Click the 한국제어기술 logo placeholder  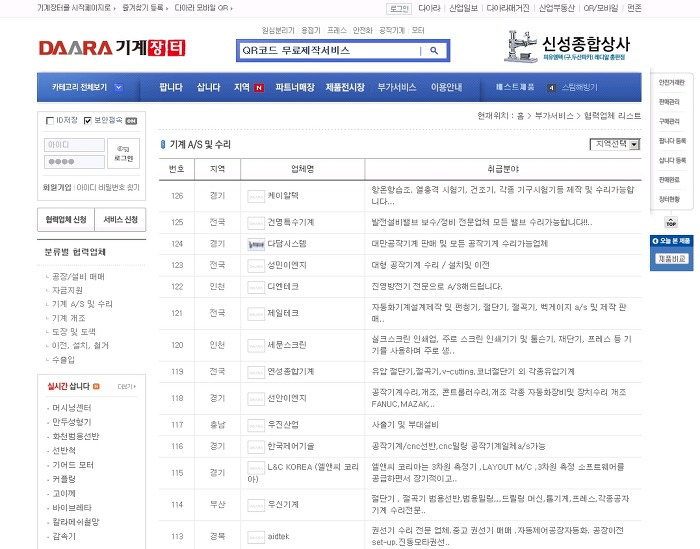pyautogui.click(x=256, y=446)
